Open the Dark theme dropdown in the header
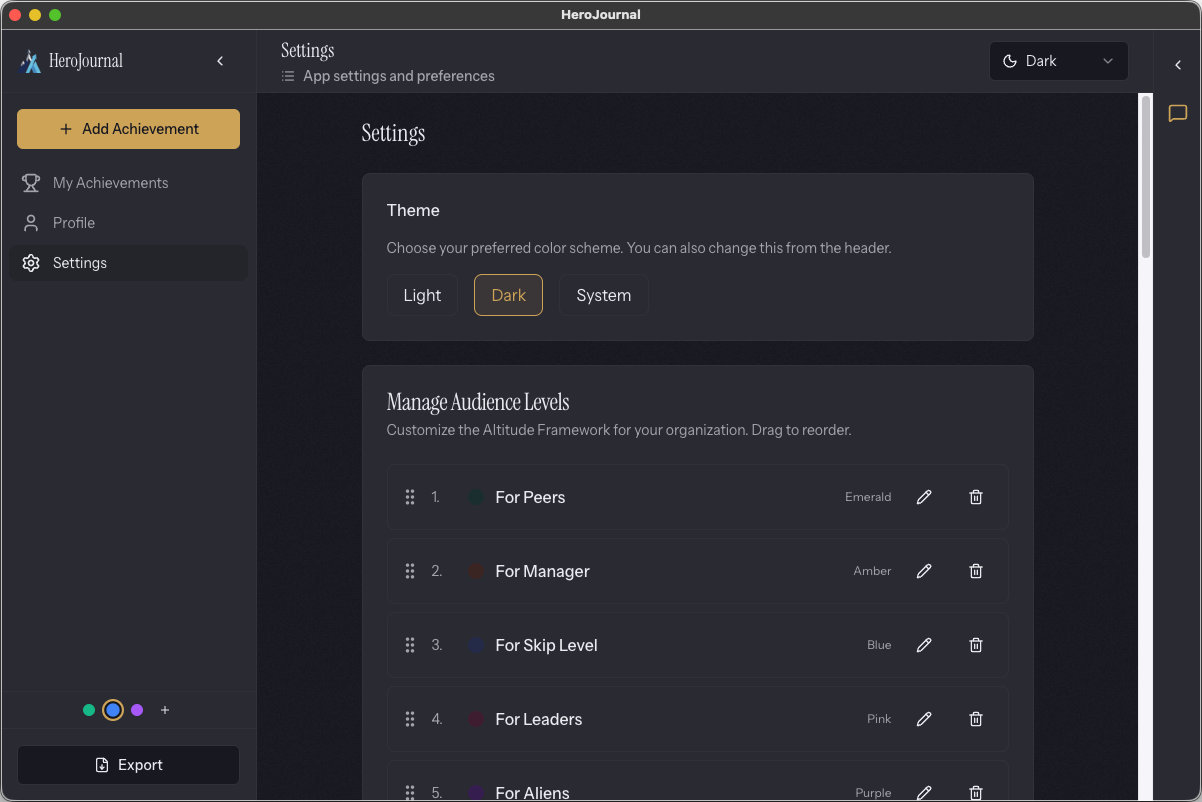This screenshot has width=1202, height=802. [x=1058, y=61]
